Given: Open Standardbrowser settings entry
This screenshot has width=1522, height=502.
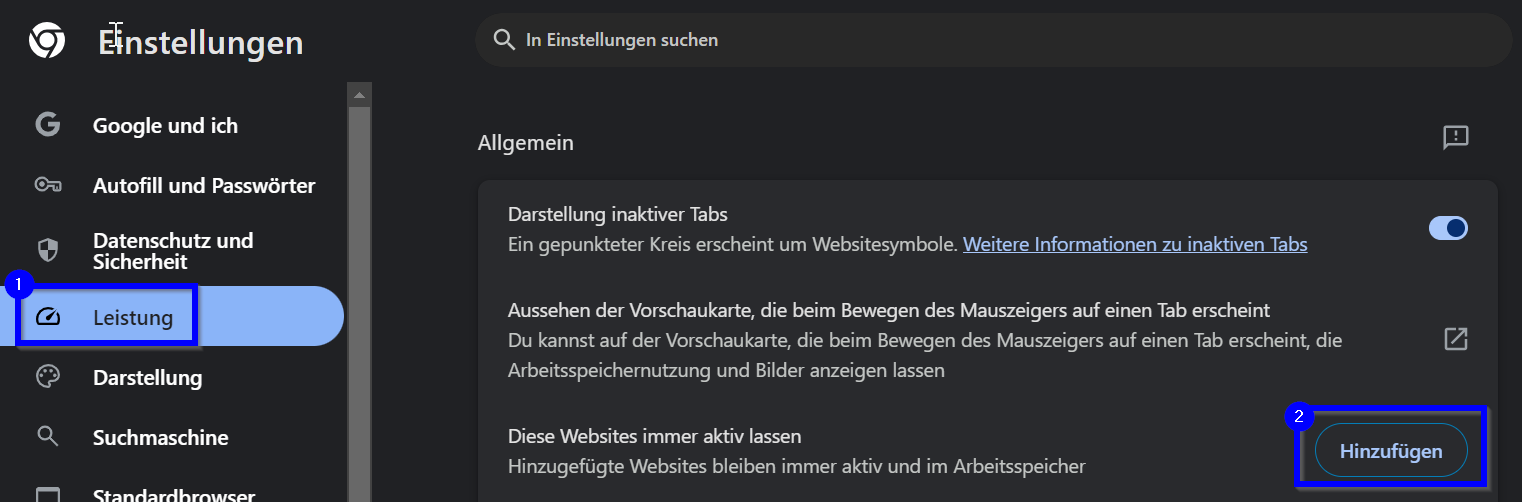Looking at the screenshot, I should (173, 494).
